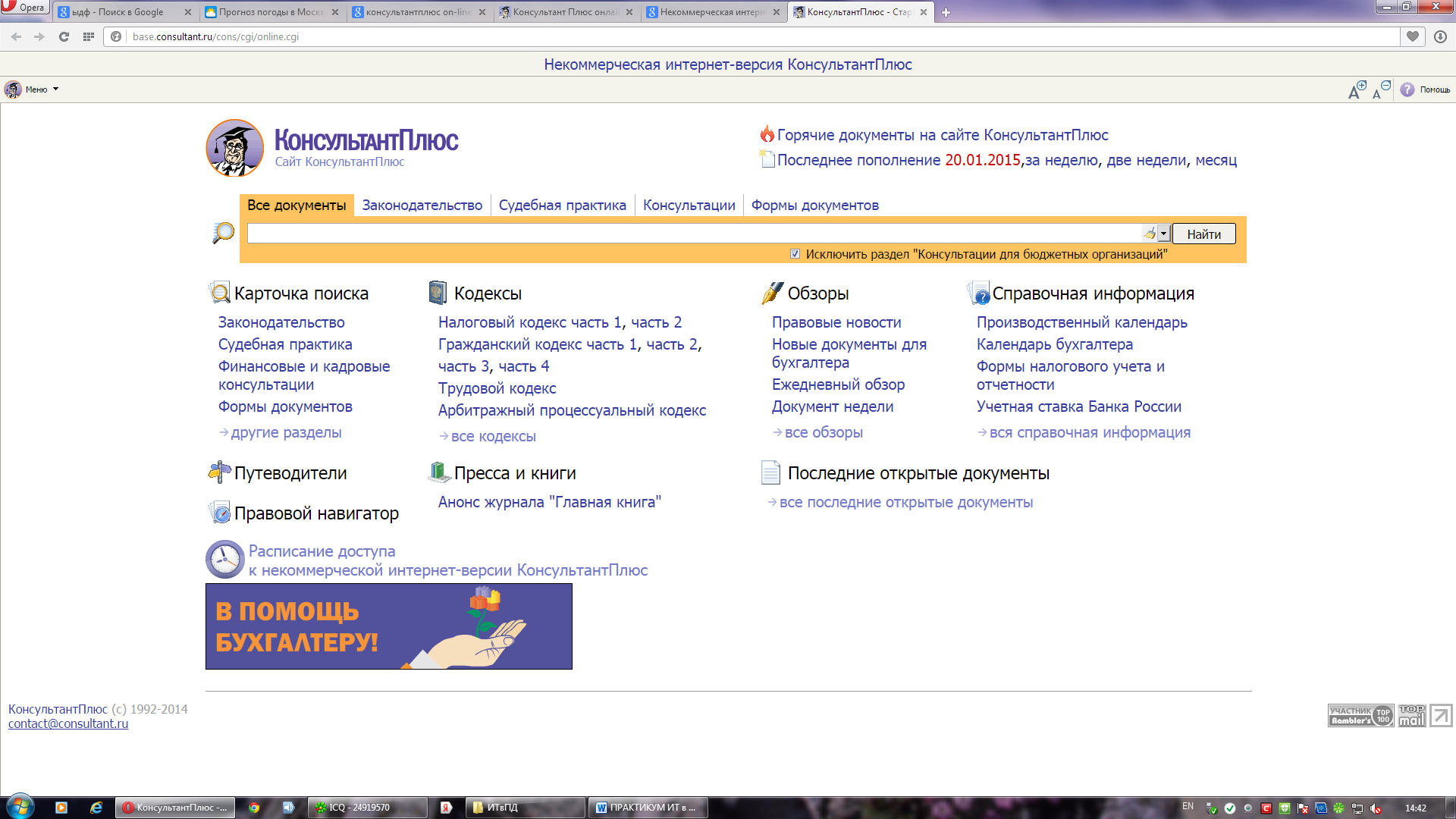
Task: Click the magnifier search icon
Action: point(223,233)
